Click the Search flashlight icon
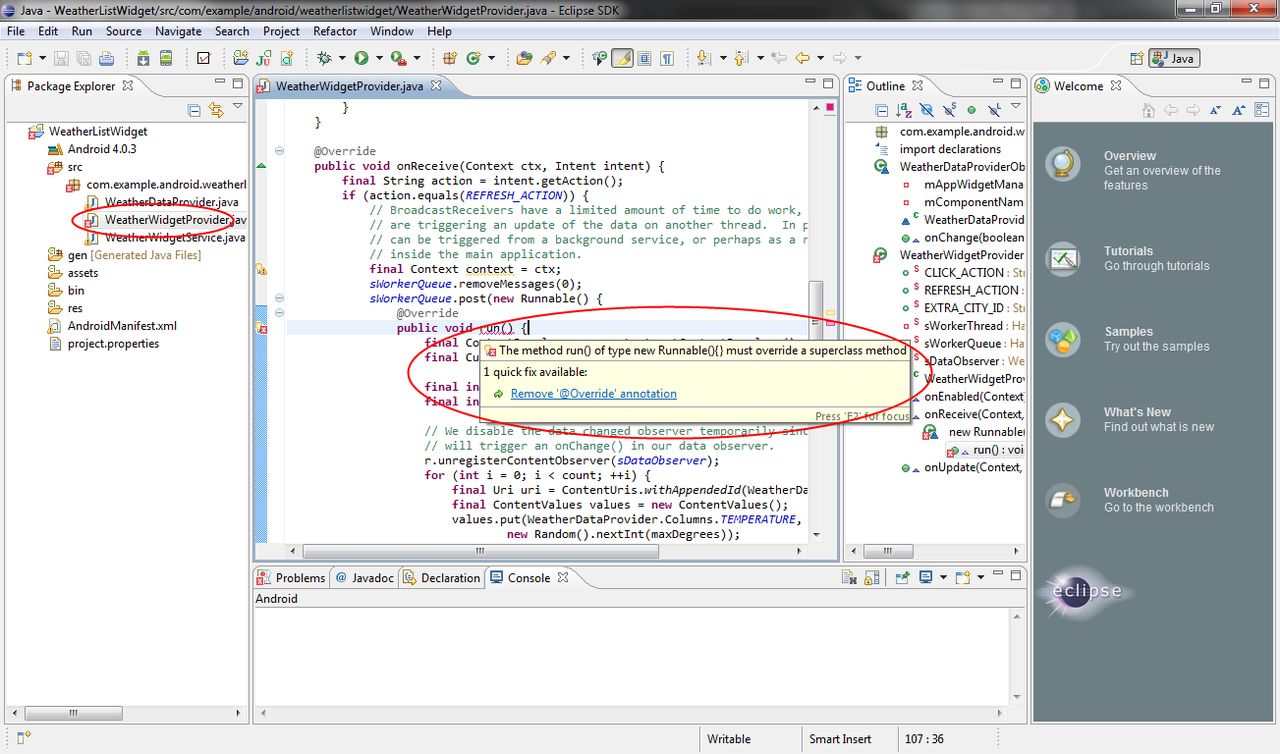The image size is (1280, 754). (548, 58)
